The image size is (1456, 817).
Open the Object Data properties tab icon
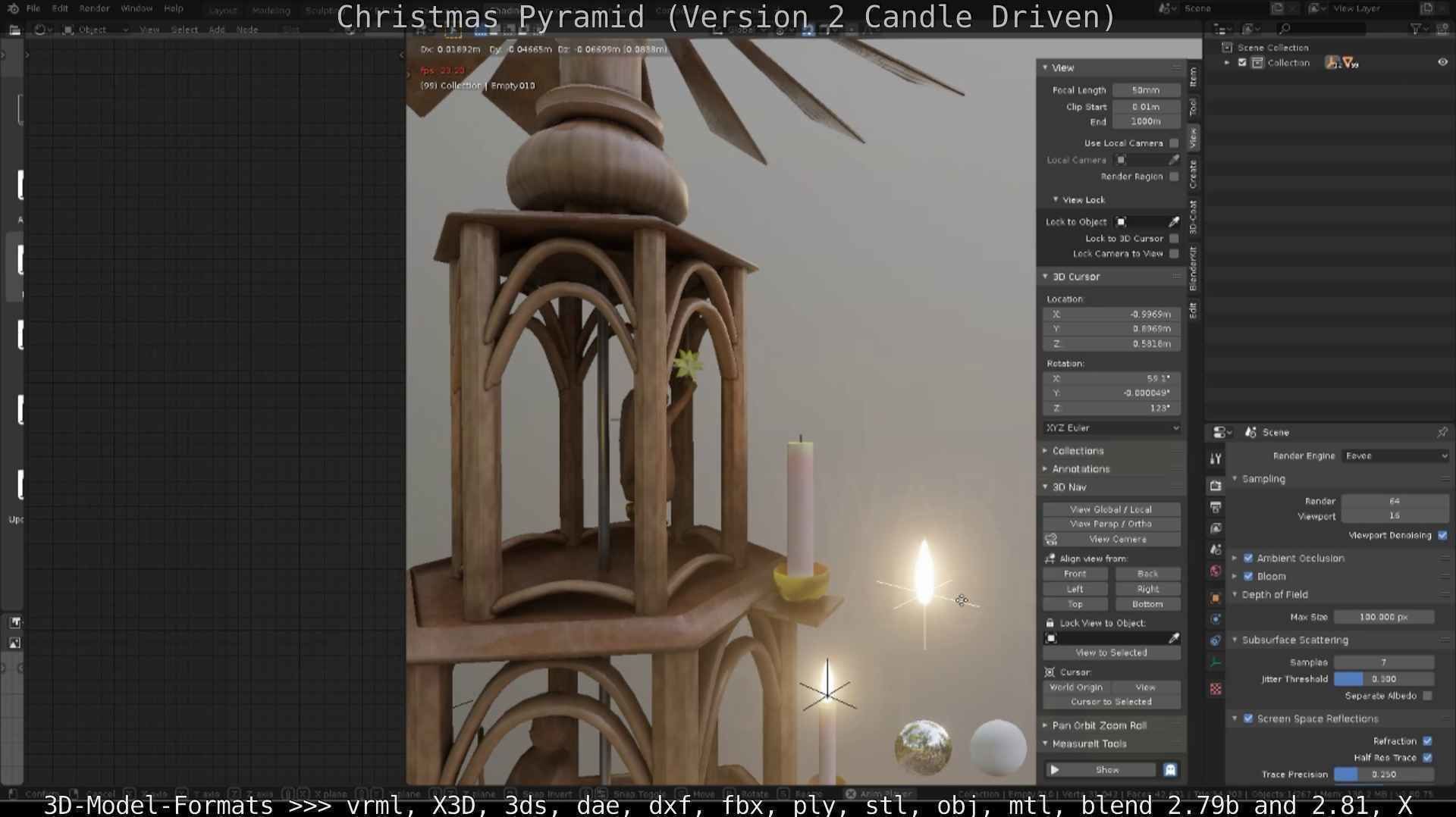[x=1216, y=662]
